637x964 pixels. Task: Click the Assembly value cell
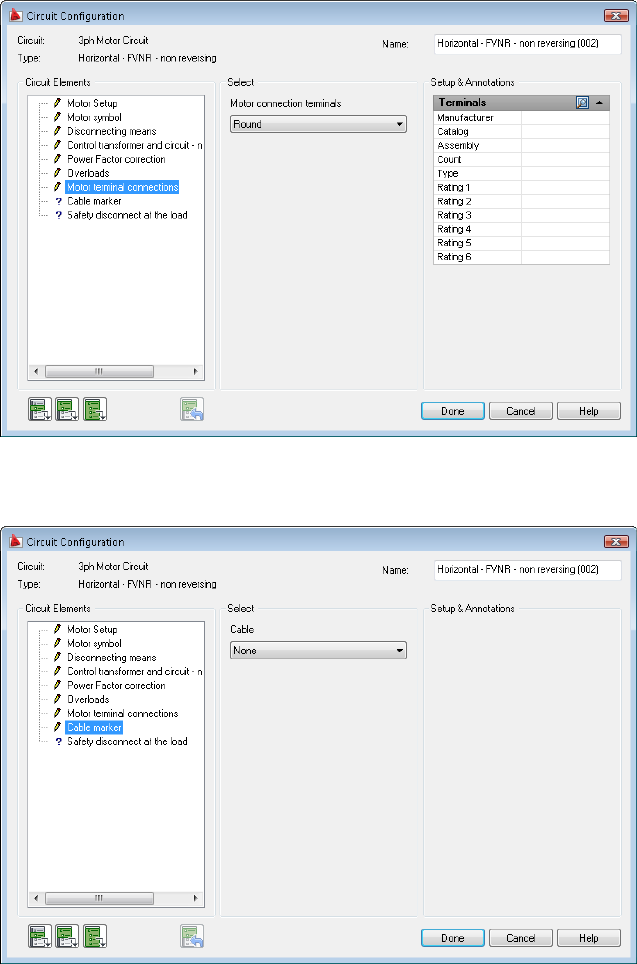click(565, 146)
